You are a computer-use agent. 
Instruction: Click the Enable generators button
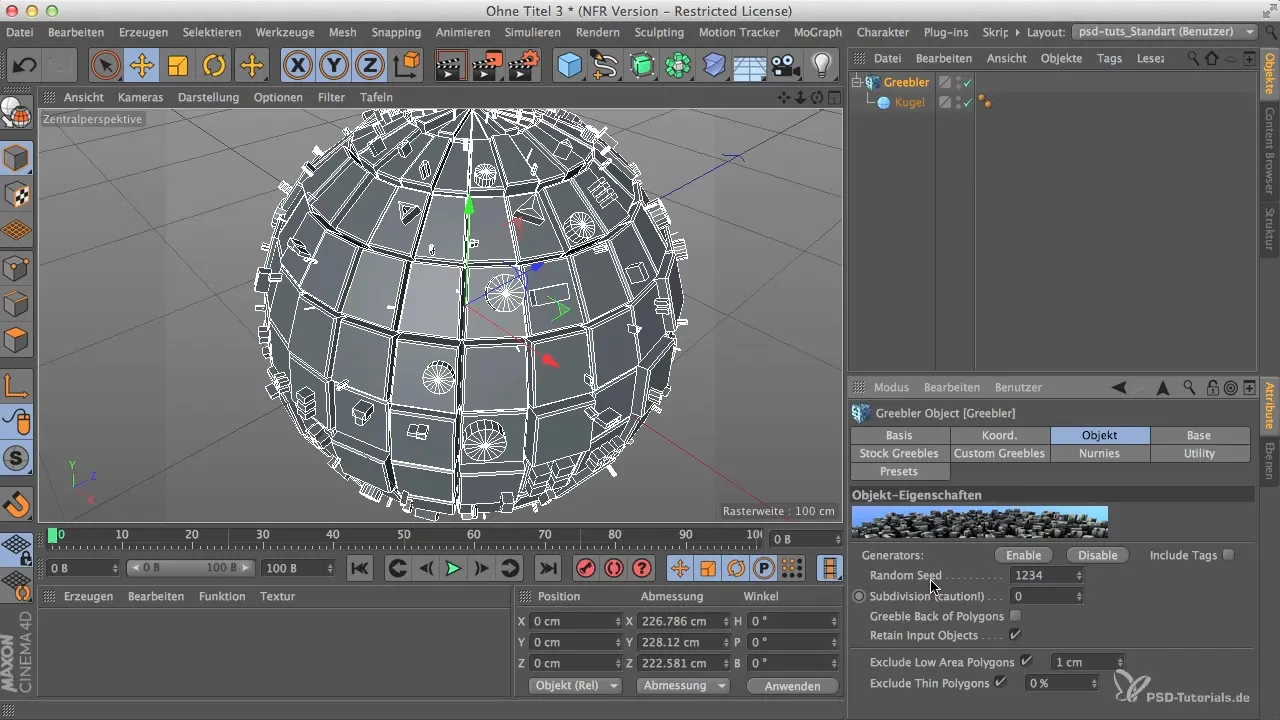pos(1023,555)
